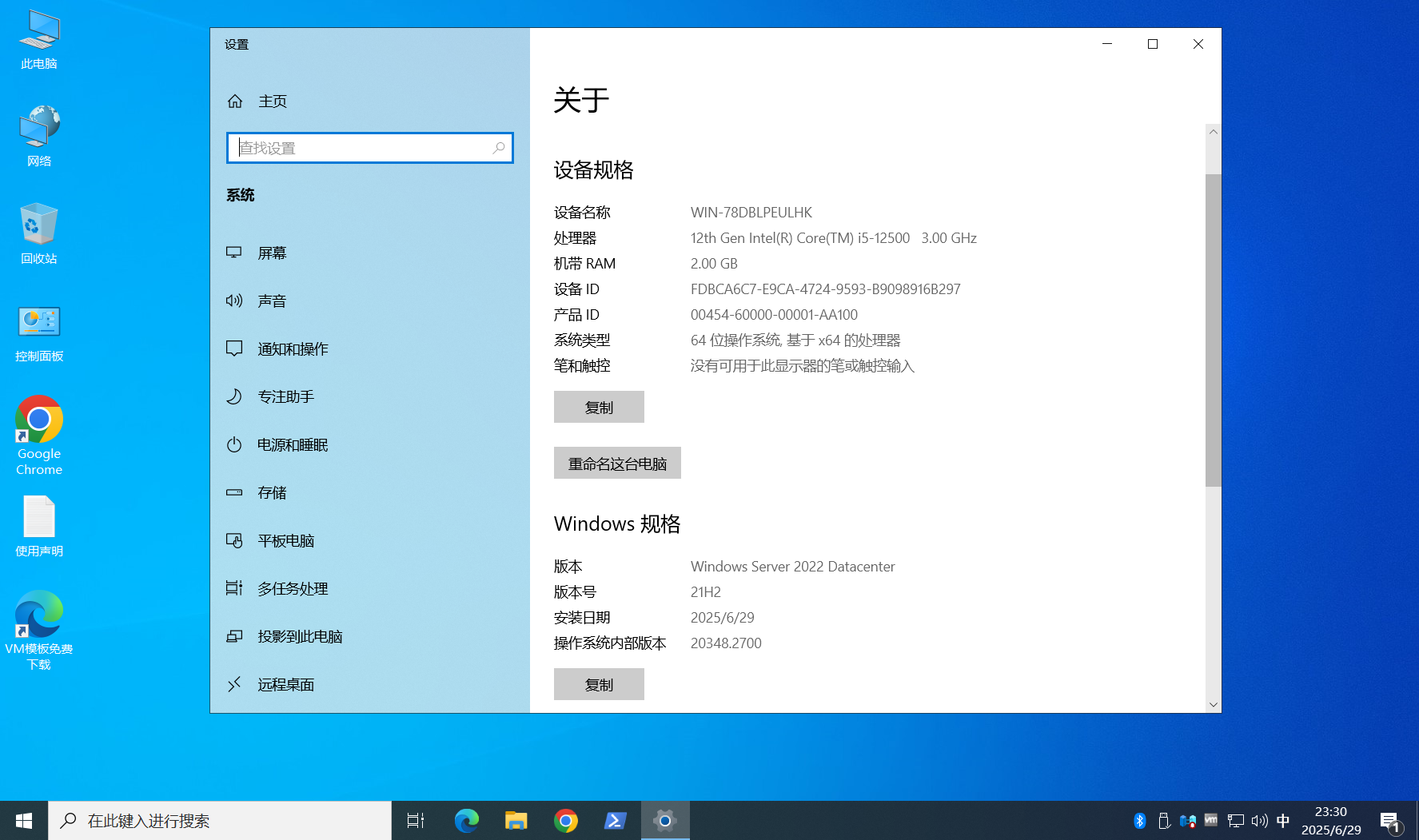
Task: Click the About page vertical scrollbar thumb
Action: 1214,329
